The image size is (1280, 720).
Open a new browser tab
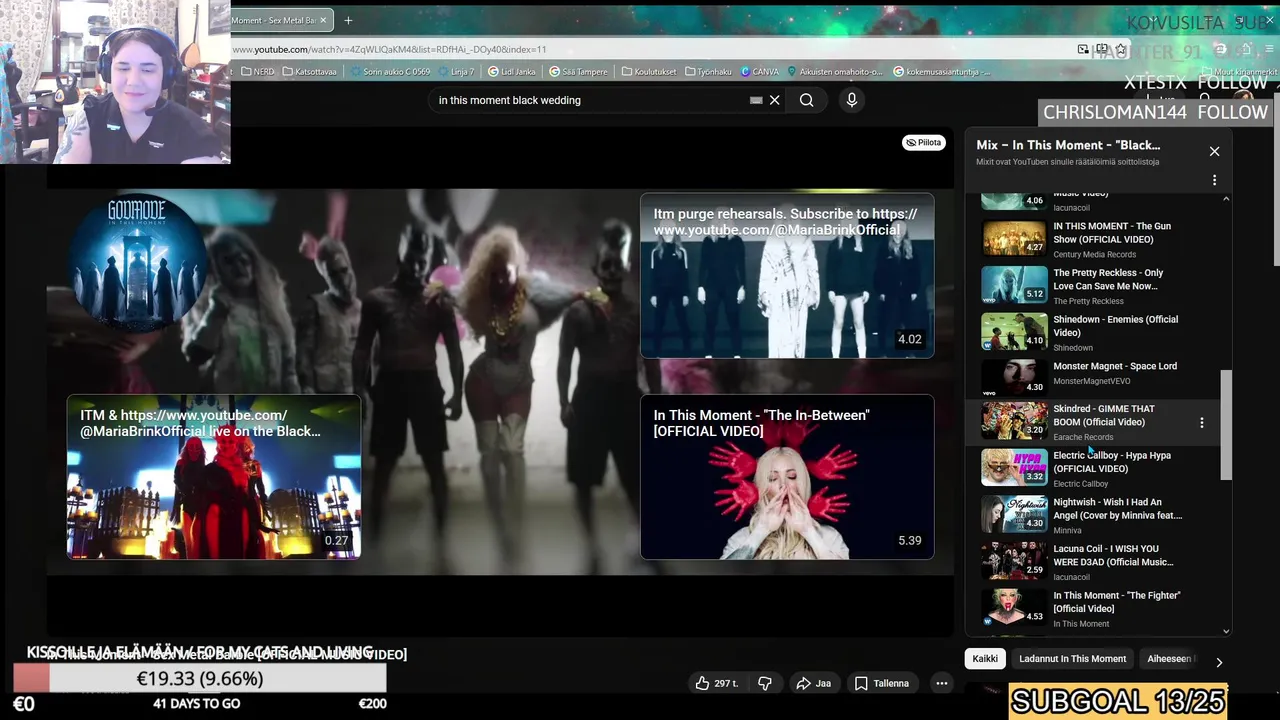(x=348, y=20)
